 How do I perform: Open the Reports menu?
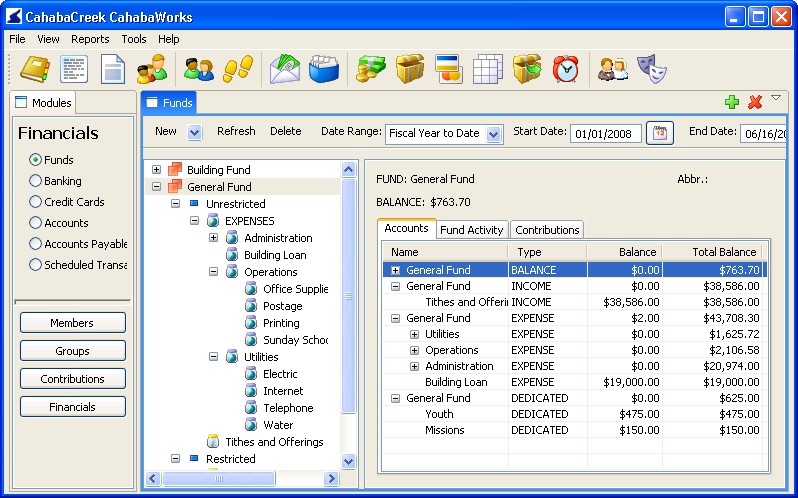pos(90,39)
